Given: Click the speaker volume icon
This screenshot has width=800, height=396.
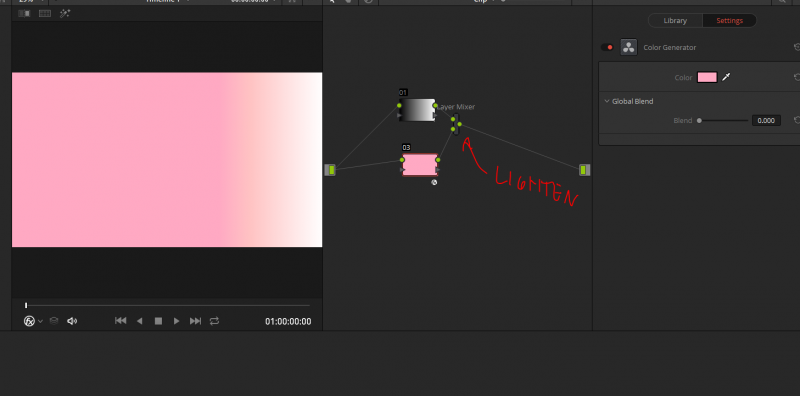Looking at the screenshot, I should [x=72, y=321].
